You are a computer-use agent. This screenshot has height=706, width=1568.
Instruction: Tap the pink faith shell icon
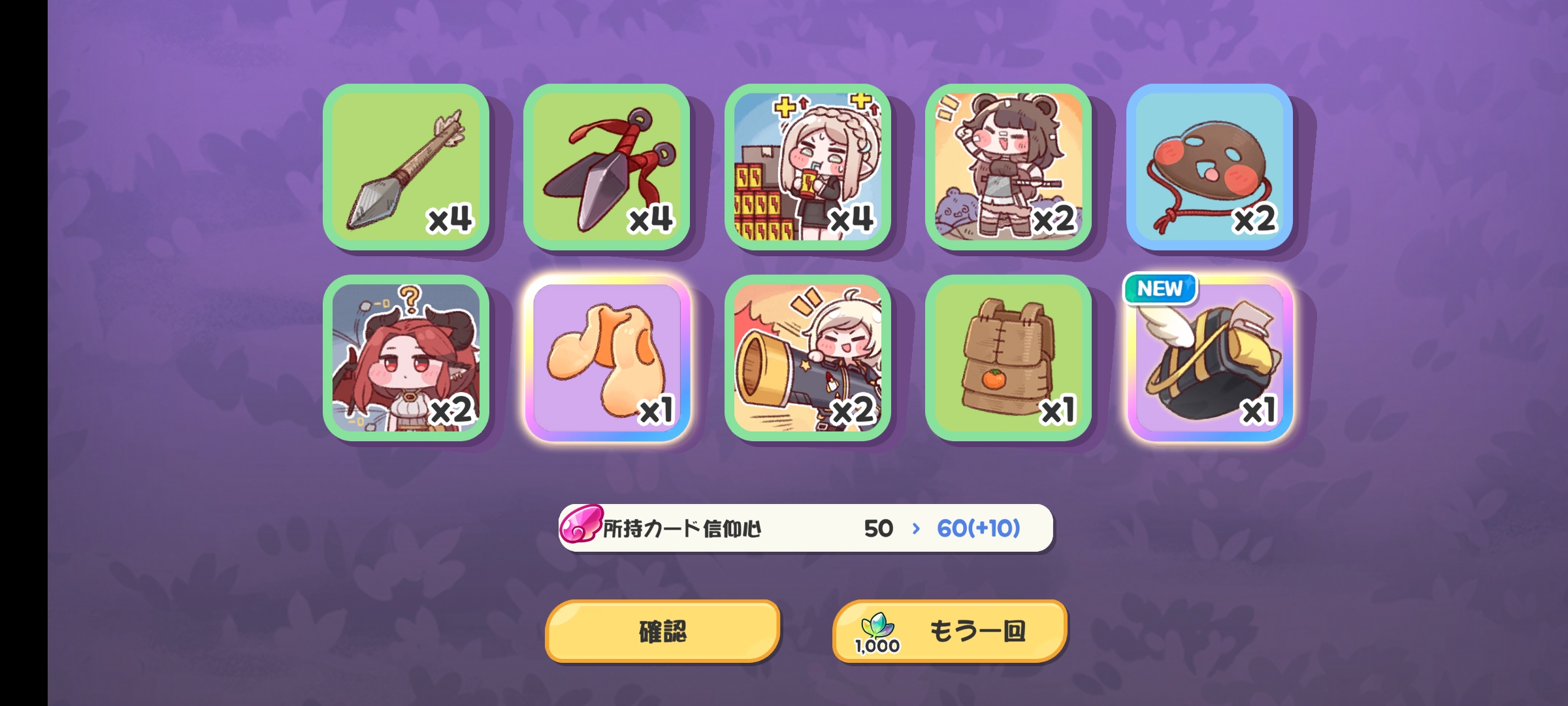tap(580, 524)
